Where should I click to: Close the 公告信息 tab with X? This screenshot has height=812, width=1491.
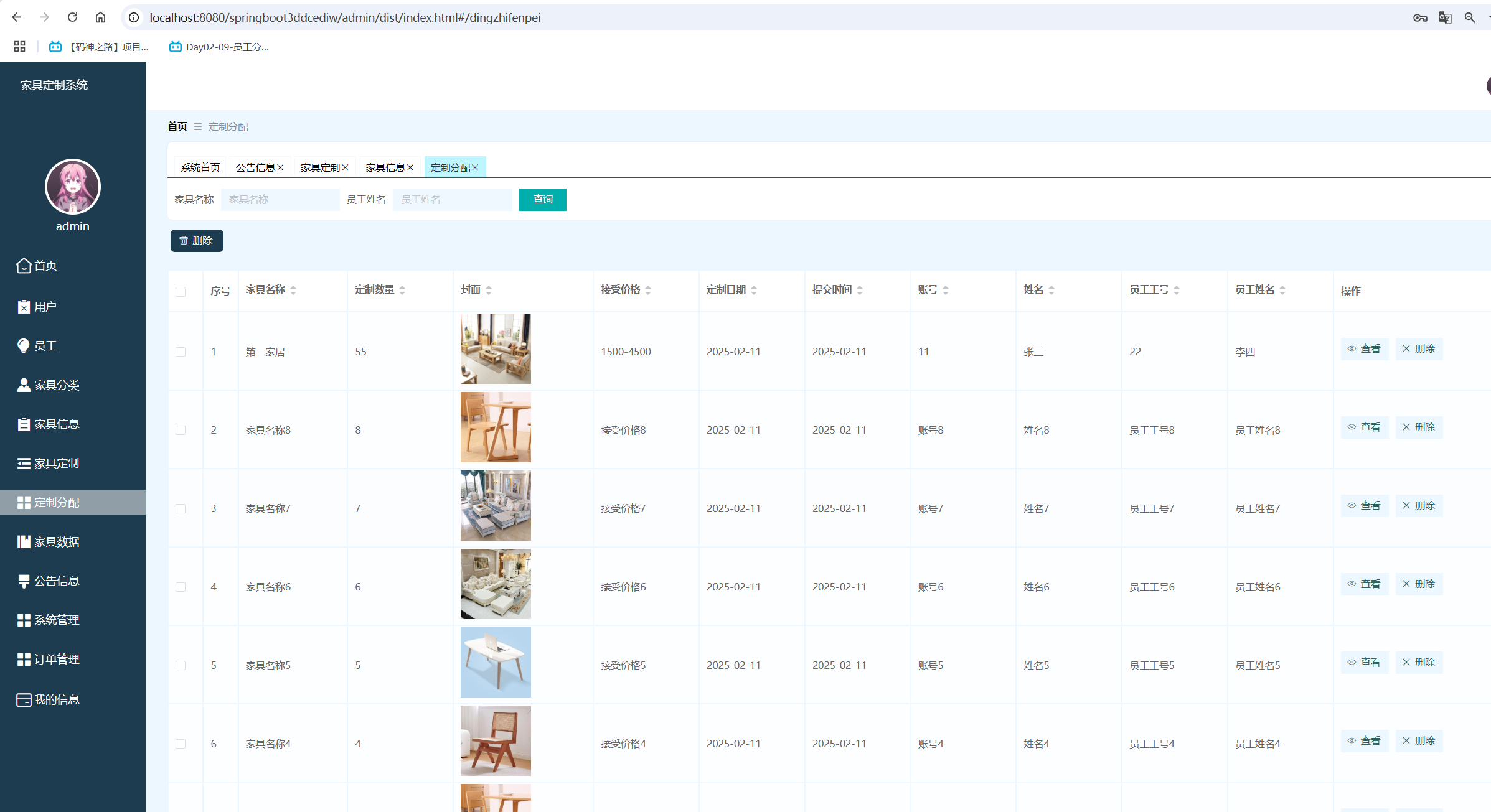[x=281, y=167]
